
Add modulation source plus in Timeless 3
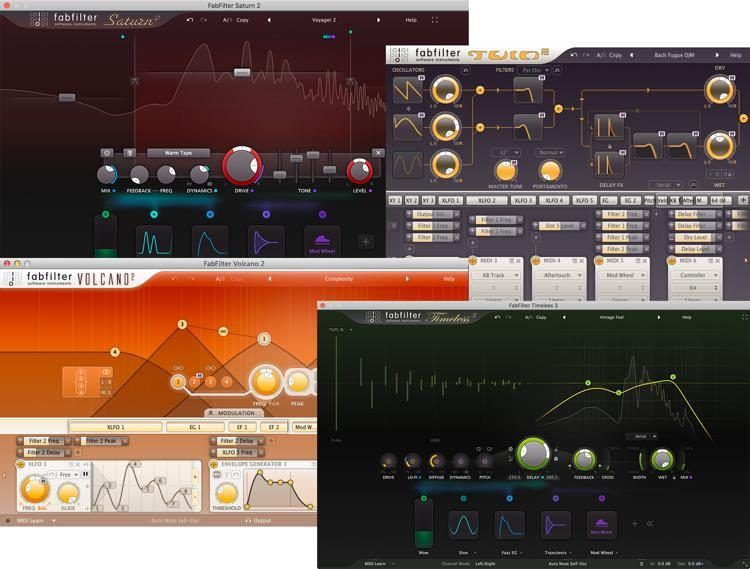pyautogui.click(x=635, y=524)
